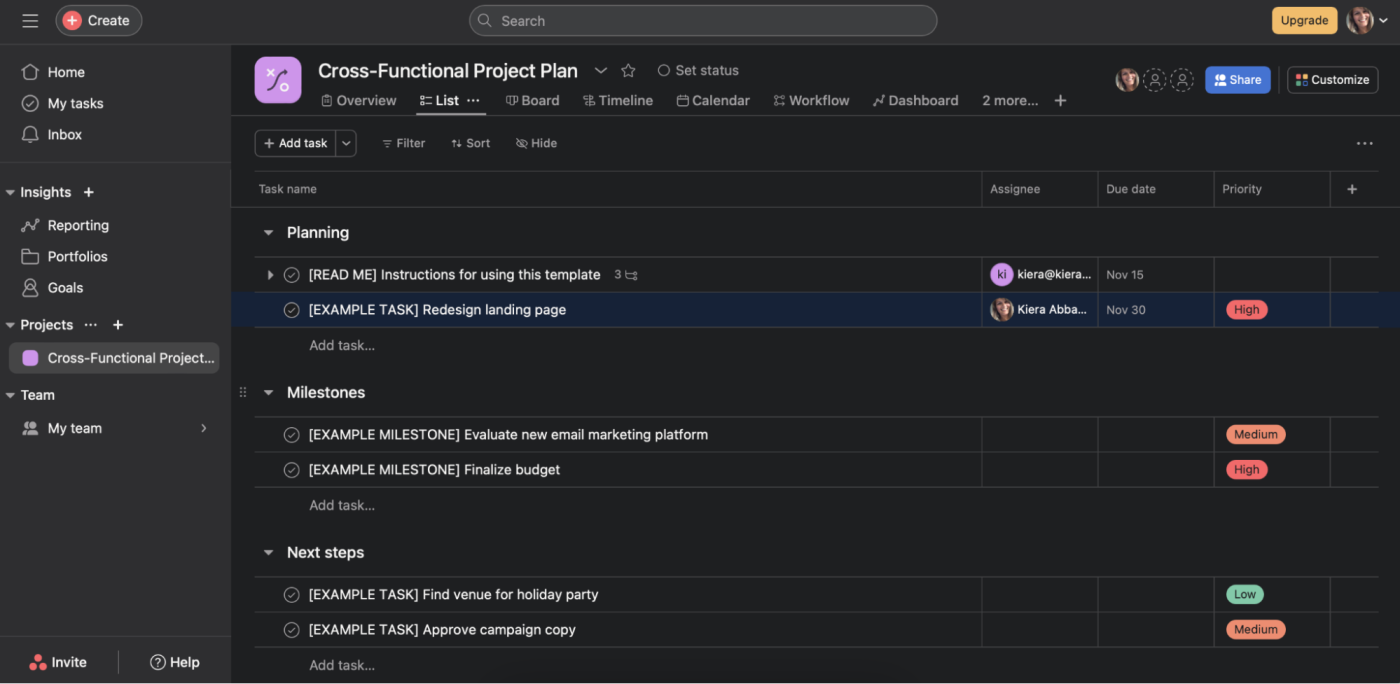Open the toolbar's three-dot more options
Viewport: 1400px width, 684px height.
pyautogui.click(x=1364, y=143)
